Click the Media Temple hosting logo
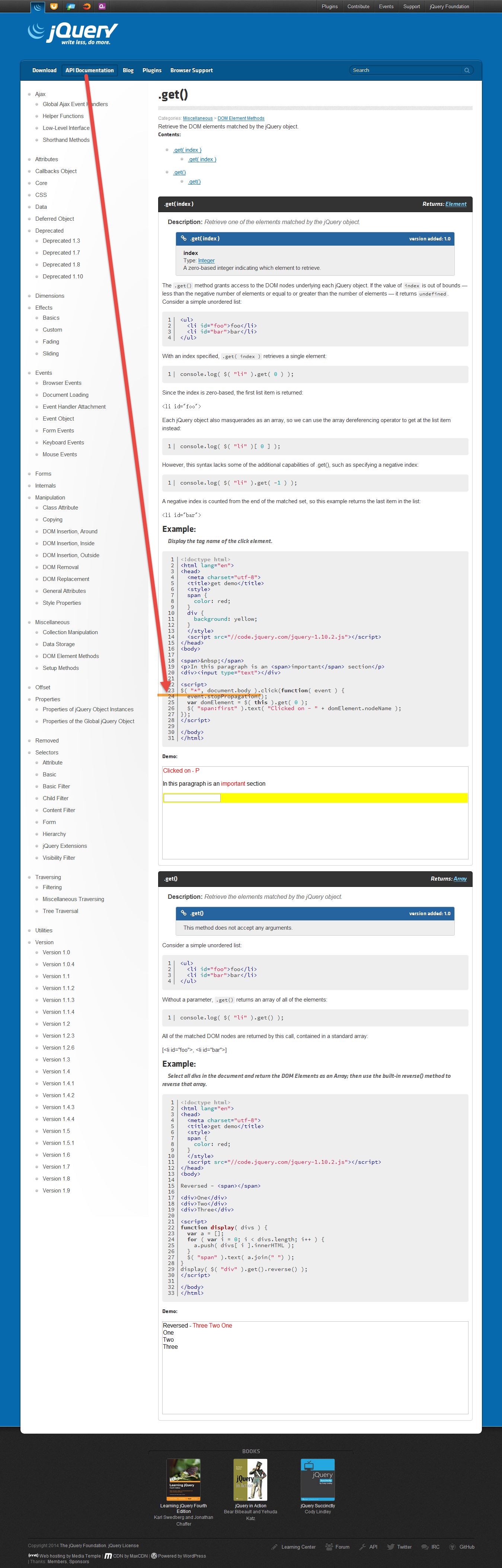This screenshot has width=502, height=1568. [x=33, y=1555]
